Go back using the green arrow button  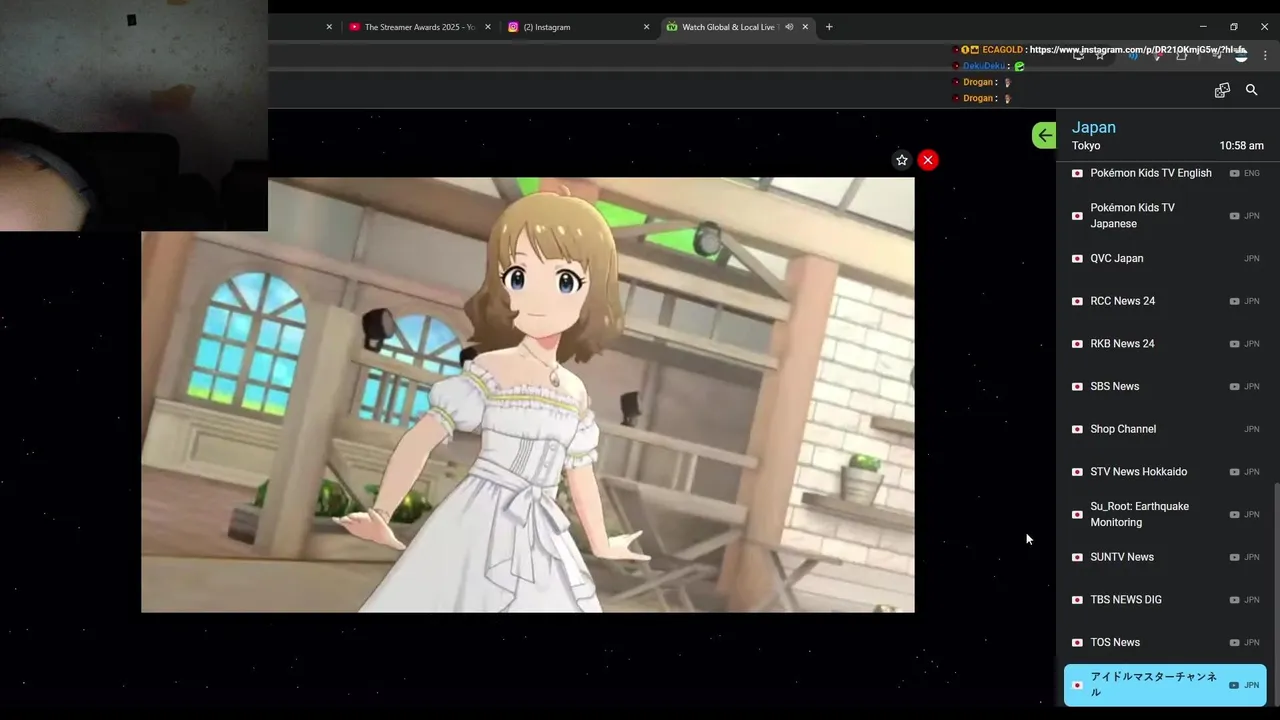(x=1044, y=135)
